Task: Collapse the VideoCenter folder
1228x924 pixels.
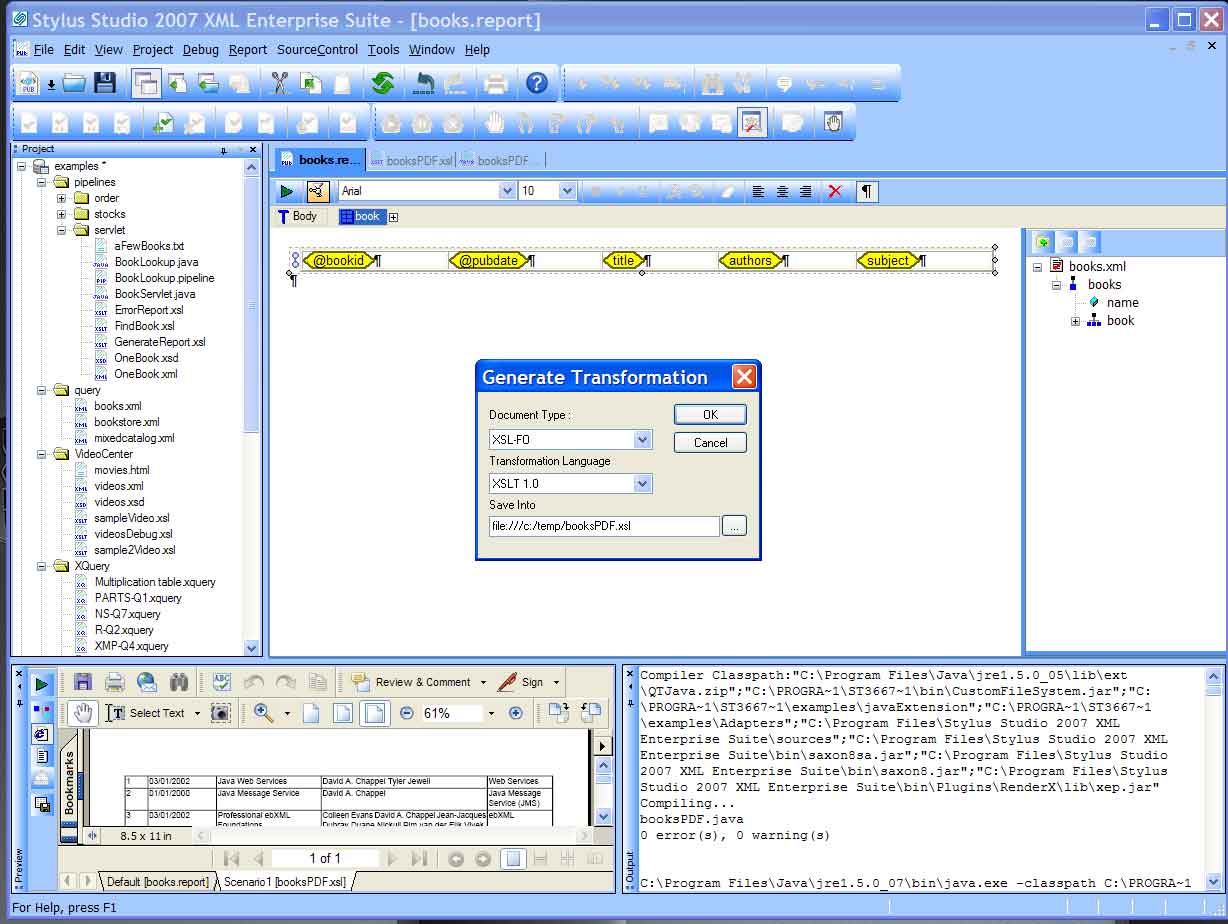Action: pyautogui.click(x=41, y=454)
